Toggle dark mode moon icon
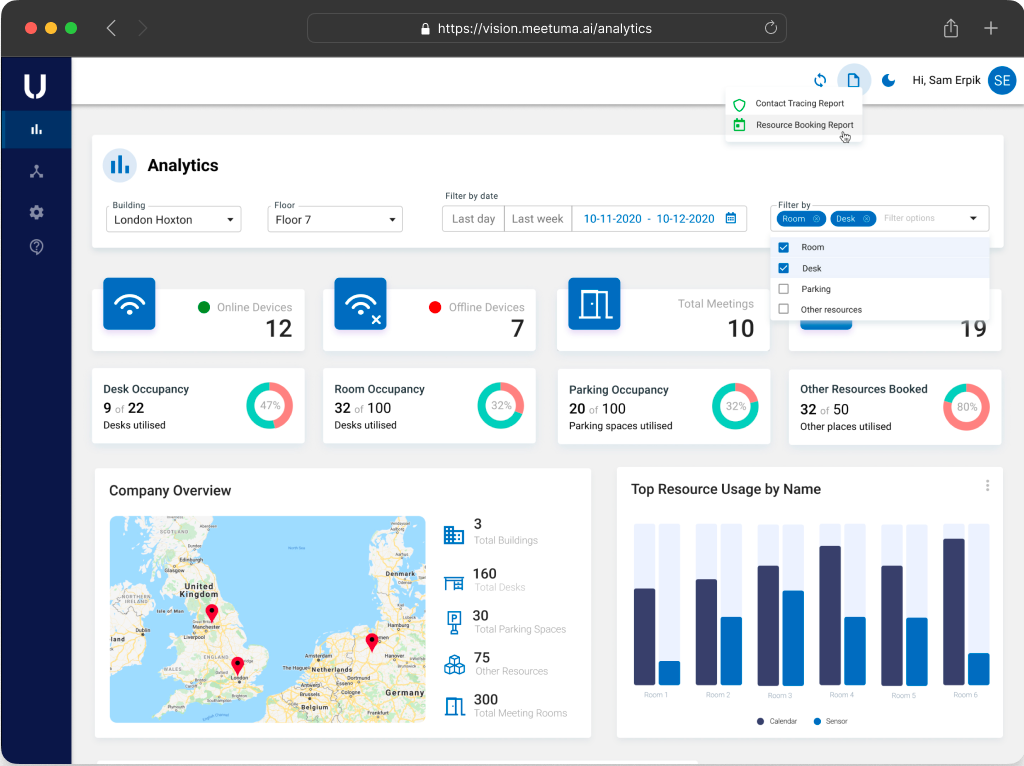 888,80
